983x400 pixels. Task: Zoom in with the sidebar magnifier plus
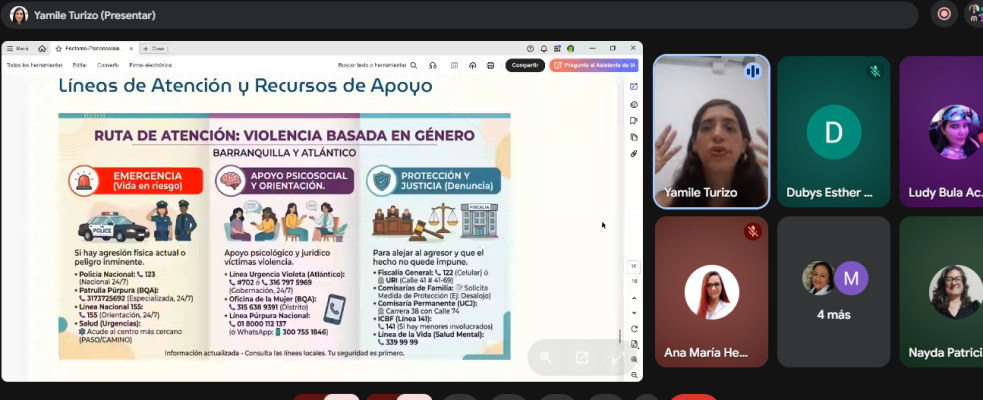[x=634, y=360]
